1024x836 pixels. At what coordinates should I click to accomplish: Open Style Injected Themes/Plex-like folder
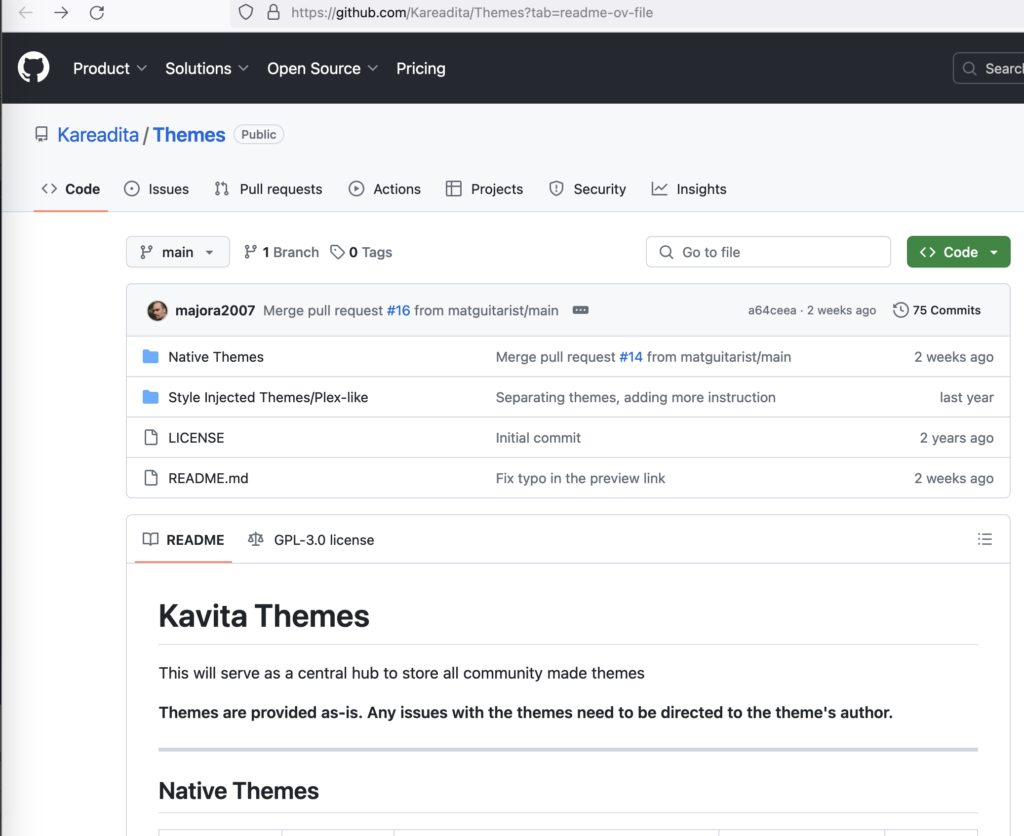point(268,397)
